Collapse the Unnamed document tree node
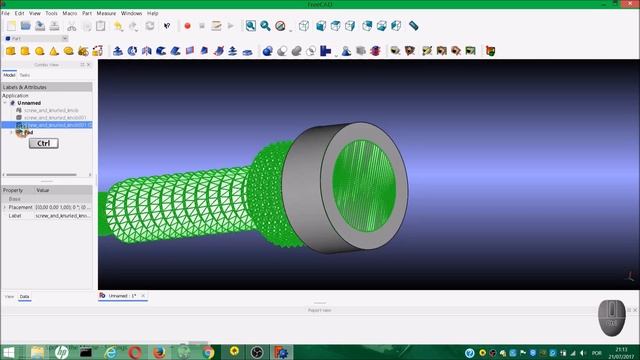 point(5,103)
